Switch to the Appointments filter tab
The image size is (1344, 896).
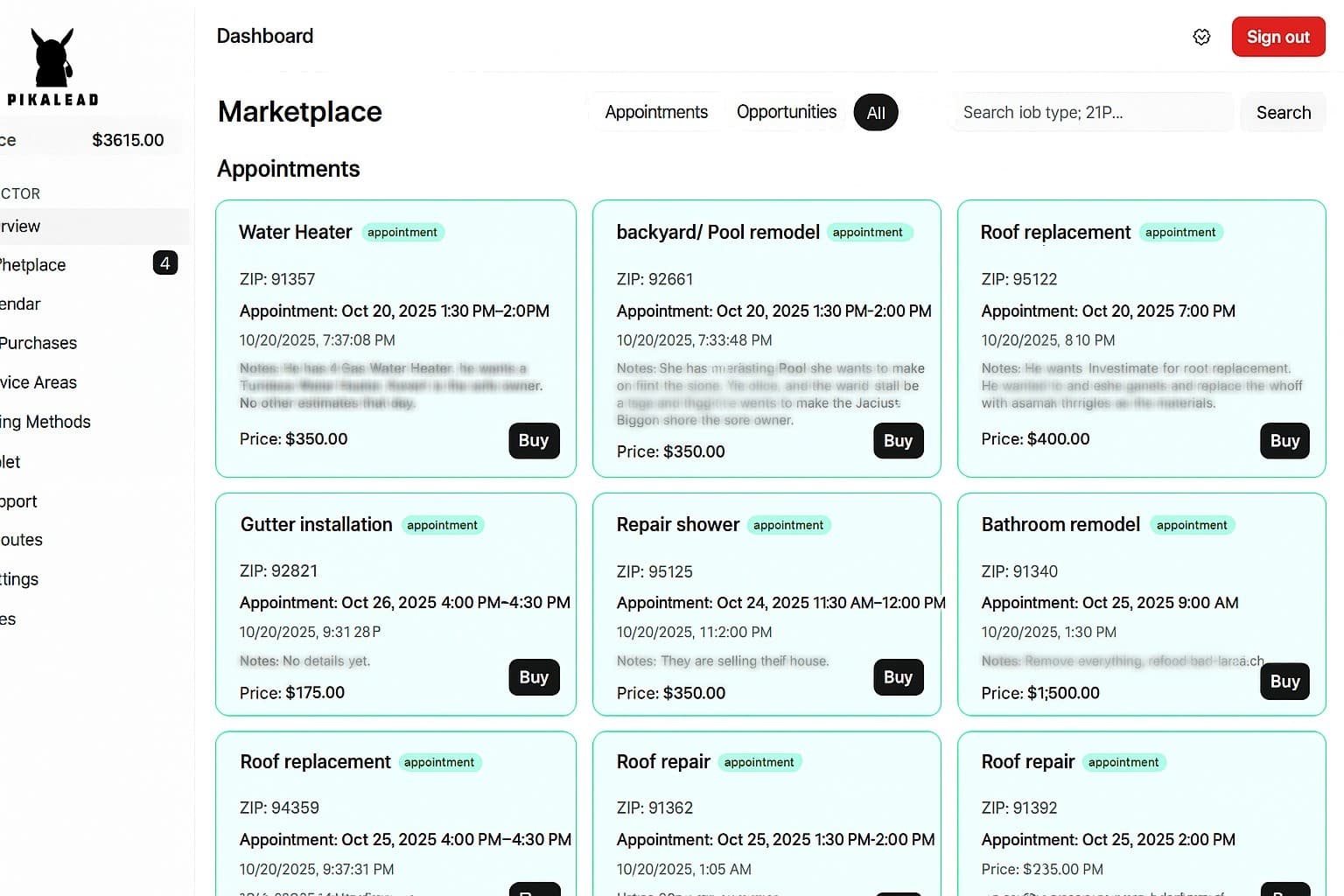click(655, 112)
